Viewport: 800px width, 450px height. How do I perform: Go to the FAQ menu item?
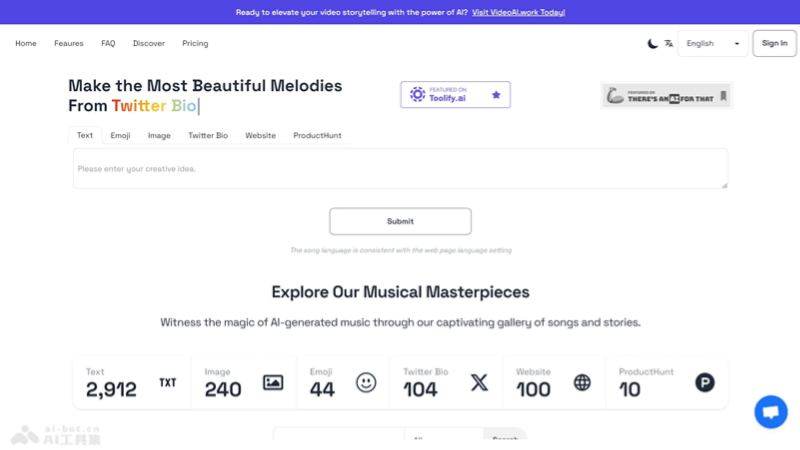(x=108, y=44)
